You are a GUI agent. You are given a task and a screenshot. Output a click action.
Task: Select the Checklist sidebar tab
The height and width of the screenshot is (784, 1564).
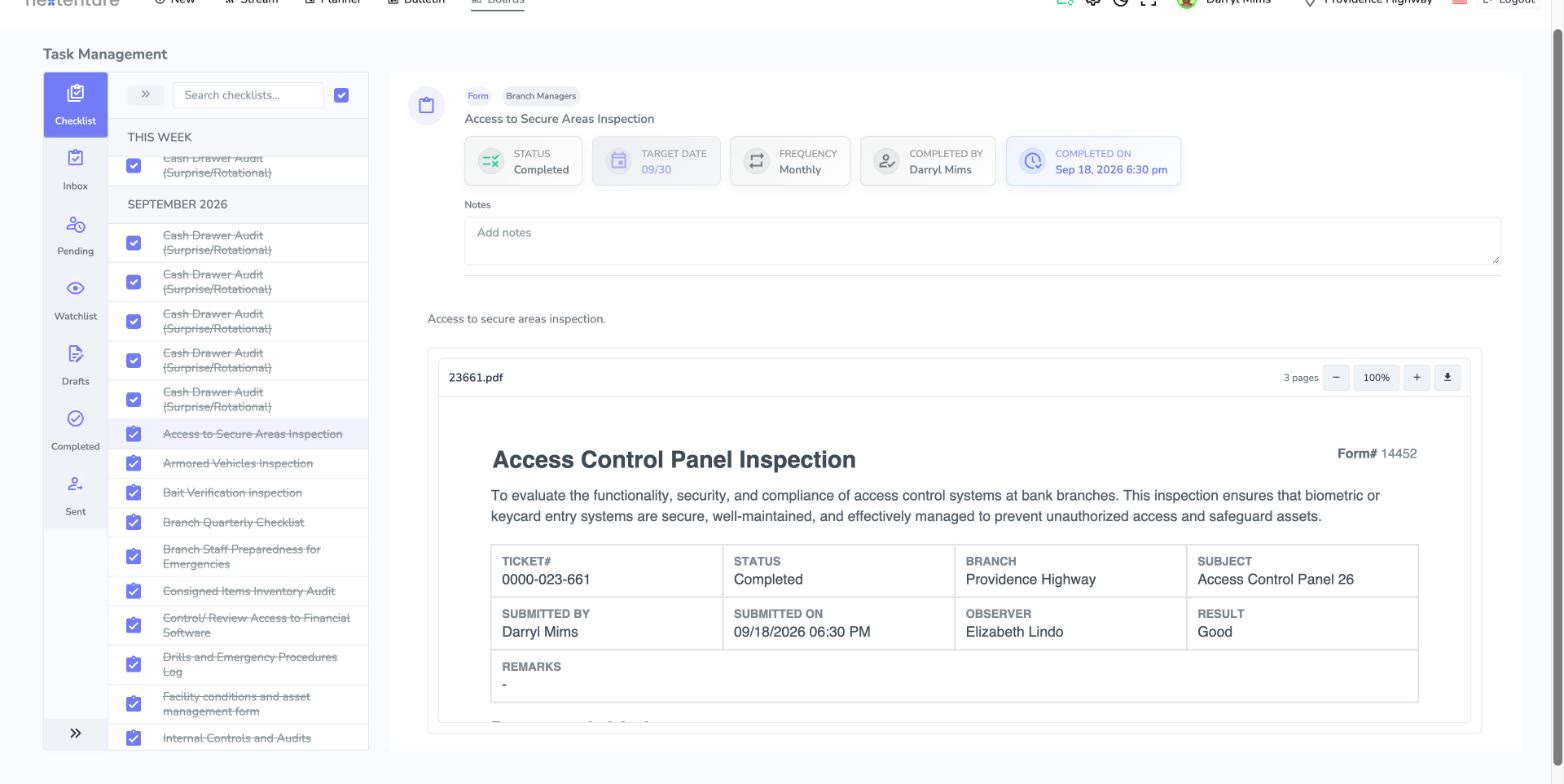click(x=75, y=104)
